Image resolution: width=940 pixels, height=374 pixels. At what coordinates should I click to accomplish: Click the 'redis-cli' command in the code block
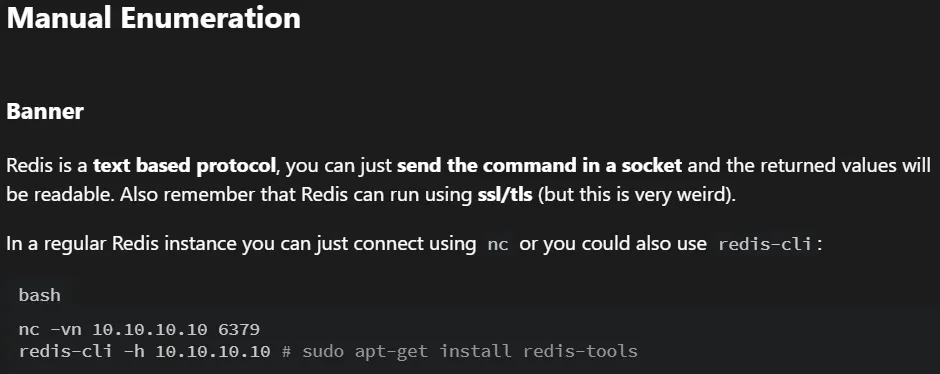pos(65,351)
